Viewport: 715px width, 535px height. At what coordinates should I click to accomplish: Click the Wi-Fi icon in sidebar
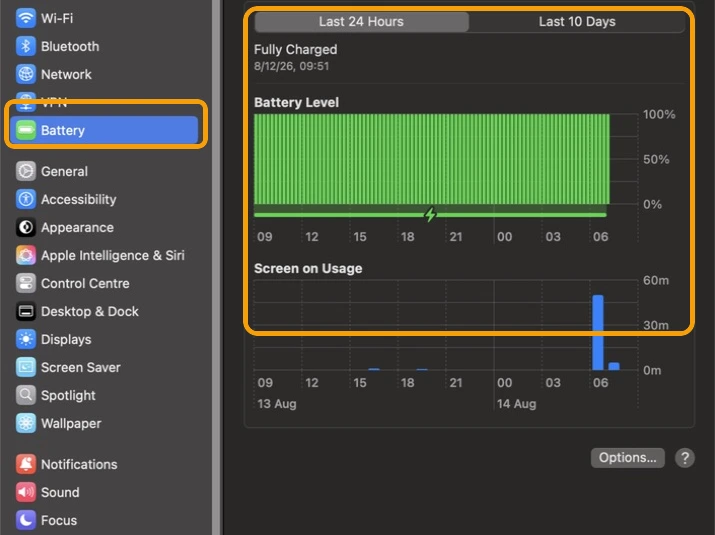[x=26, y=18]
